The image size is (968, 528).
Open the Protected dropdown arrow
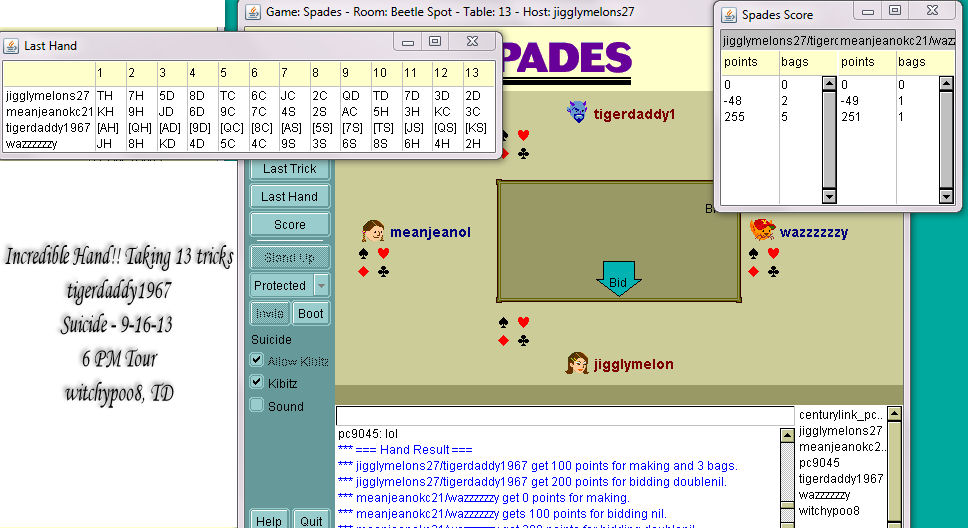[x=321, y=285]
